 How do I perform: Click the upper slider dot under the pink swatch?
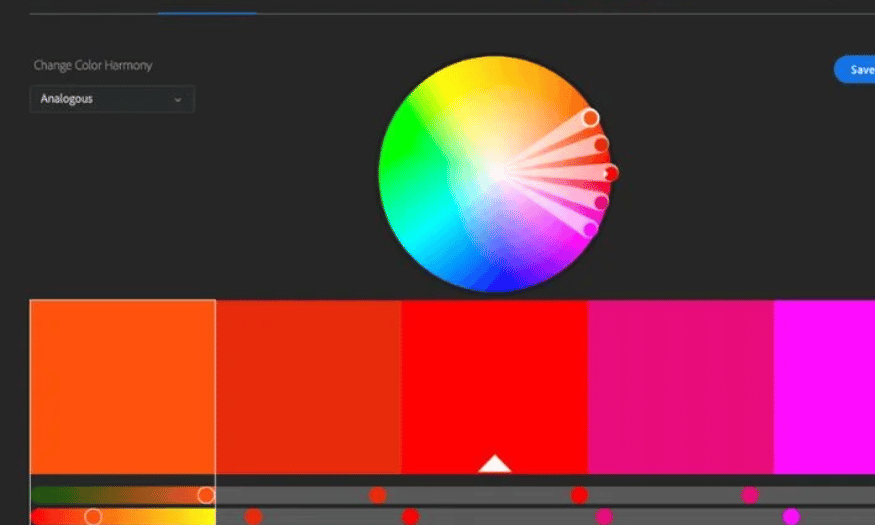pos(749,495)
